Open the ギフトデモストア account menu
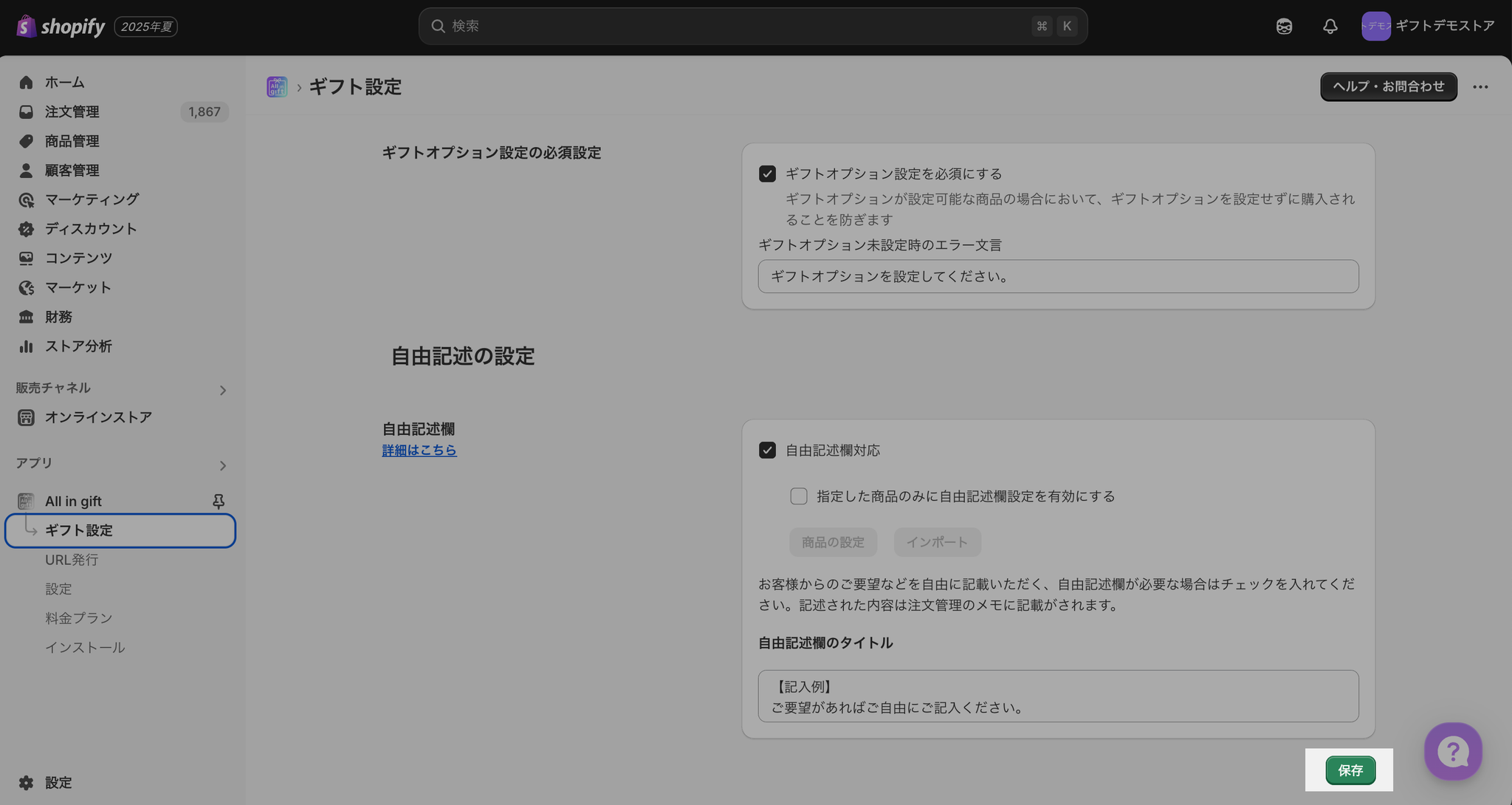The height and width of the screenshot is (805, 1512). coord(1428,27)
